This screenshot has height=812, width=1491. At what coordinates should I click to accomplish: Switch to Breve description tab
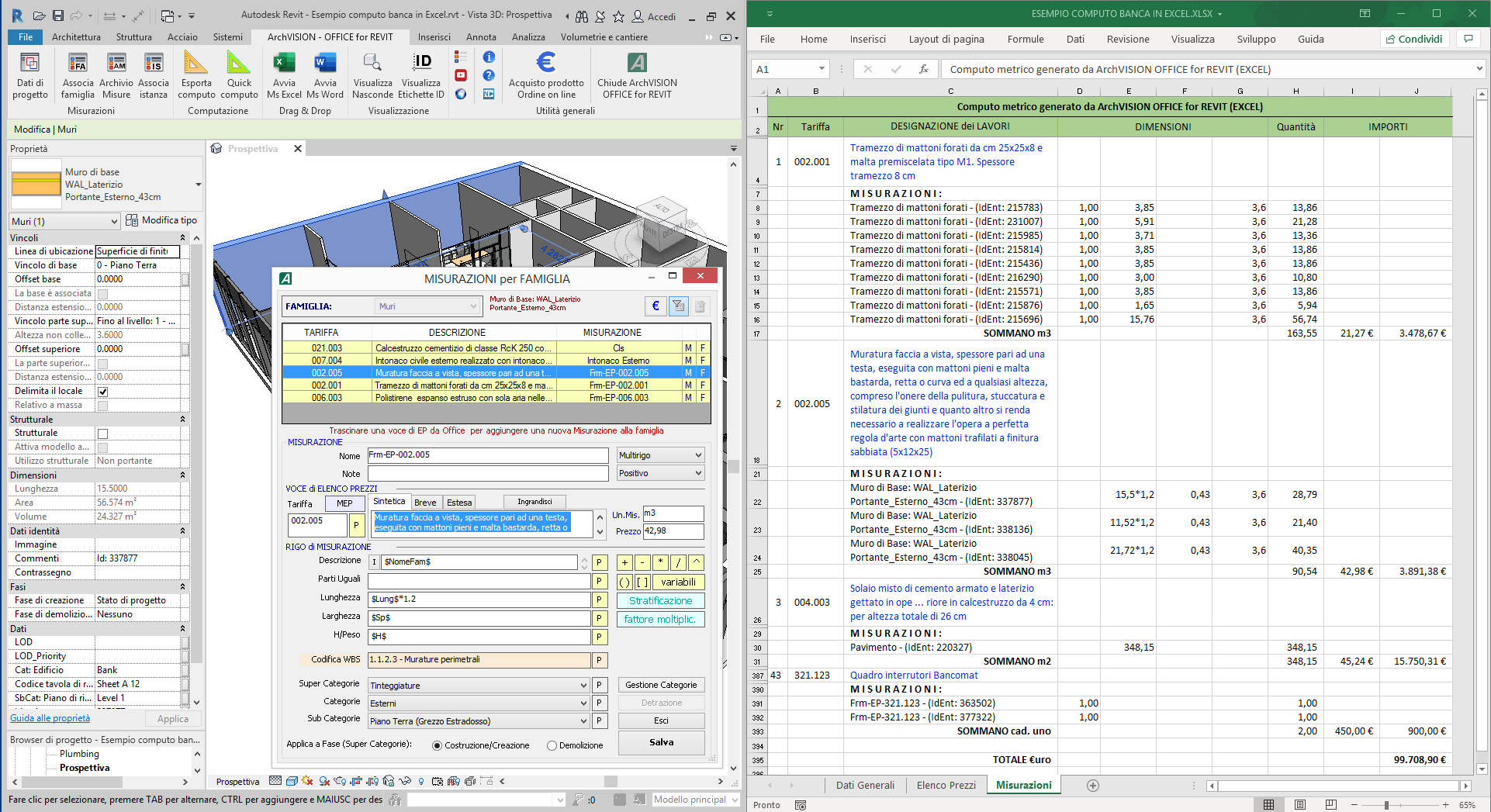click(425, 503)
